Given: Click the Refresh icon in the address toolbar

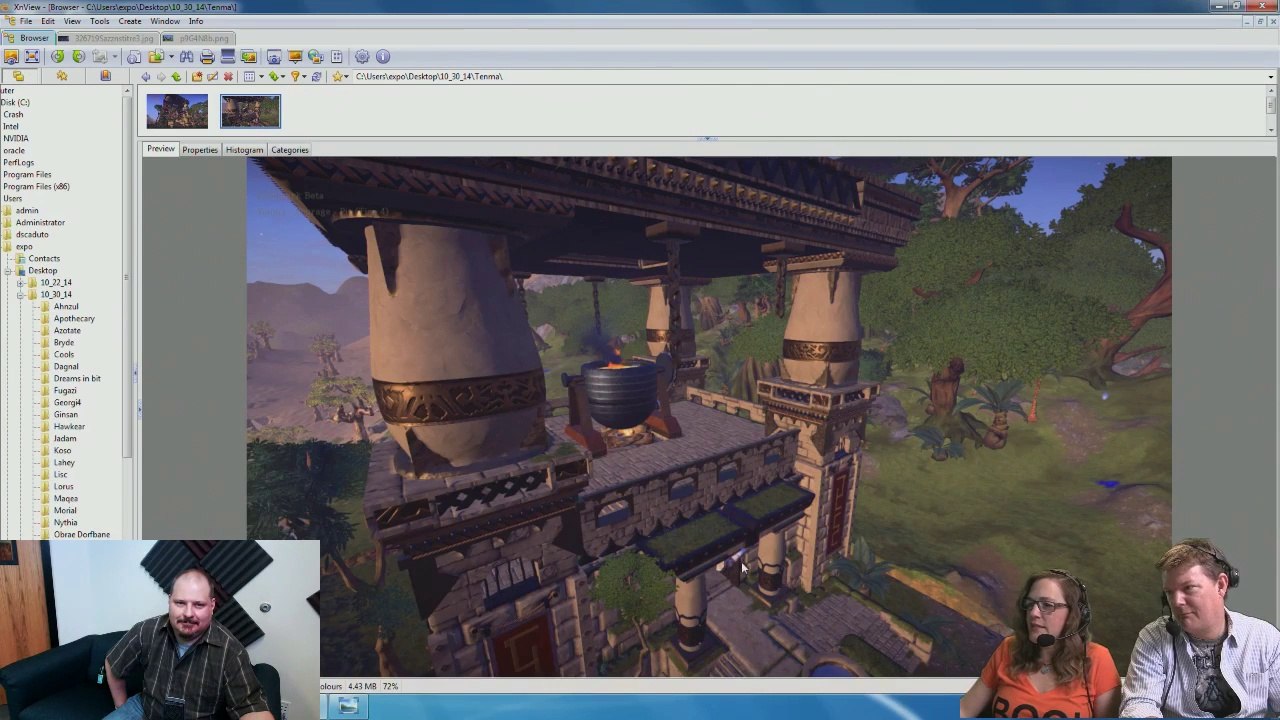Looking at the screenshot, I should (317, 77).
